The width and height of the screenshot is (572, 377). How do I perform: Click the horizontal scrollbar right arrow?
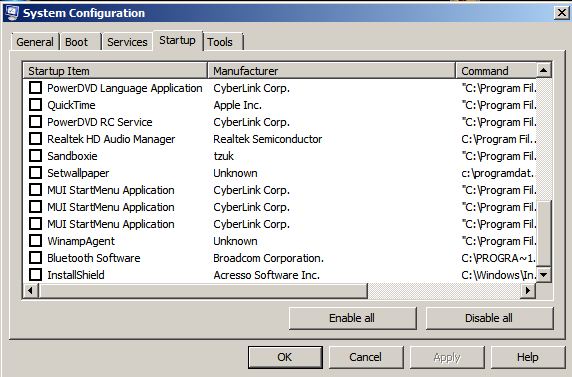(527, 291)
